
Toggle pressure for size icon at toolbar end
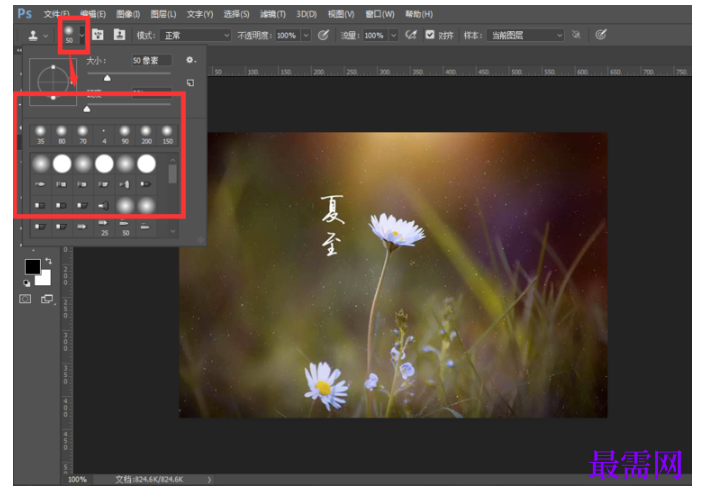tap(600, 34)
